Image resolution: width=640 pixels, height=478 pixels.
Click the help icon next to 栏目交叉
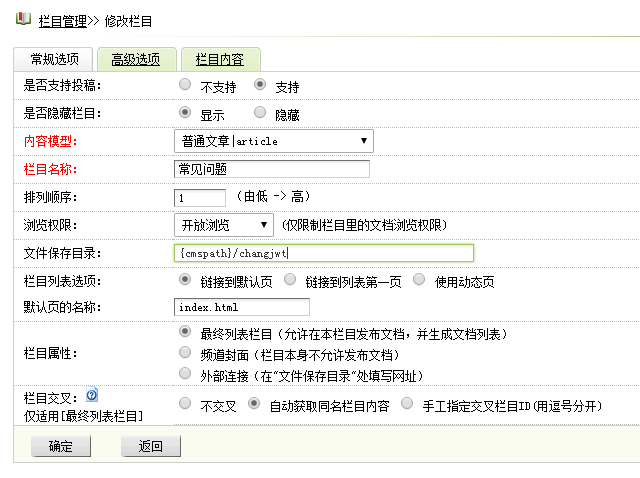point(91,396)
